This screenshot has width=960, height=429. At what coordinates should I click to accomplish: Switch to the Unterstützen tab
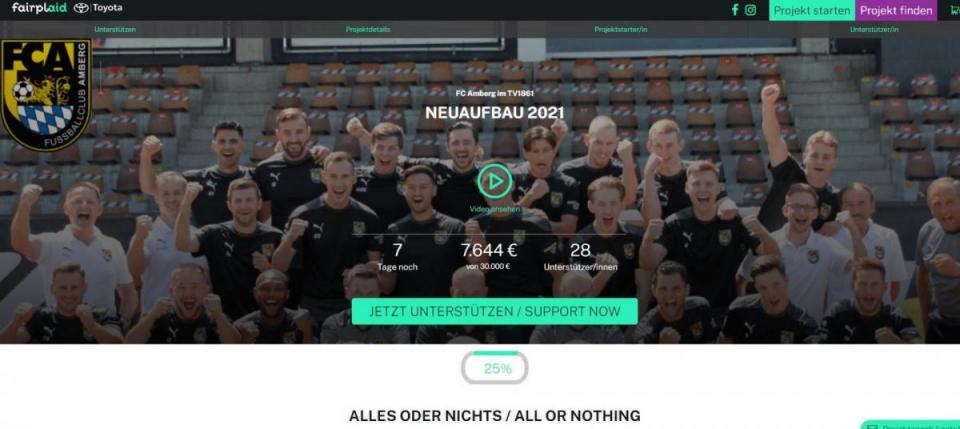tap(115, 29)
